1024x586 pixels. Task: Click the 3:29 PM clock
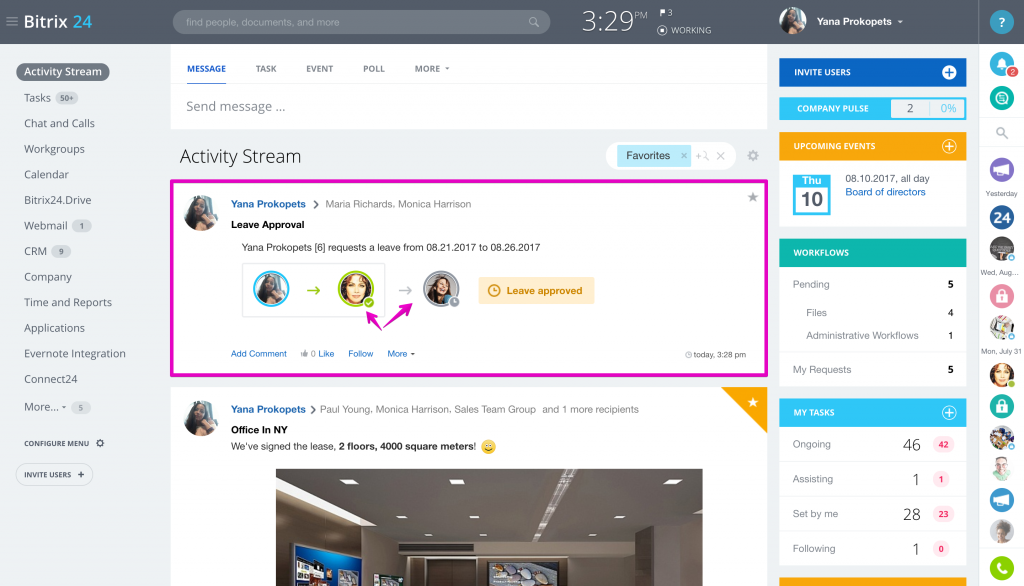click(x=614, y=22)
